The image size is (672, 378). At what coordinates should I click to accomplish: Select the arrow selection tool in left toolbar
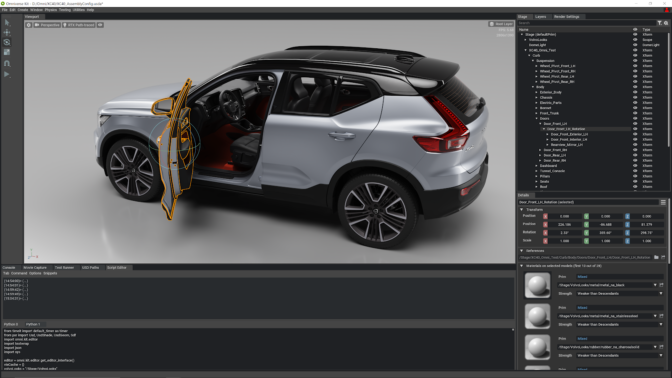tap(7, 22)
